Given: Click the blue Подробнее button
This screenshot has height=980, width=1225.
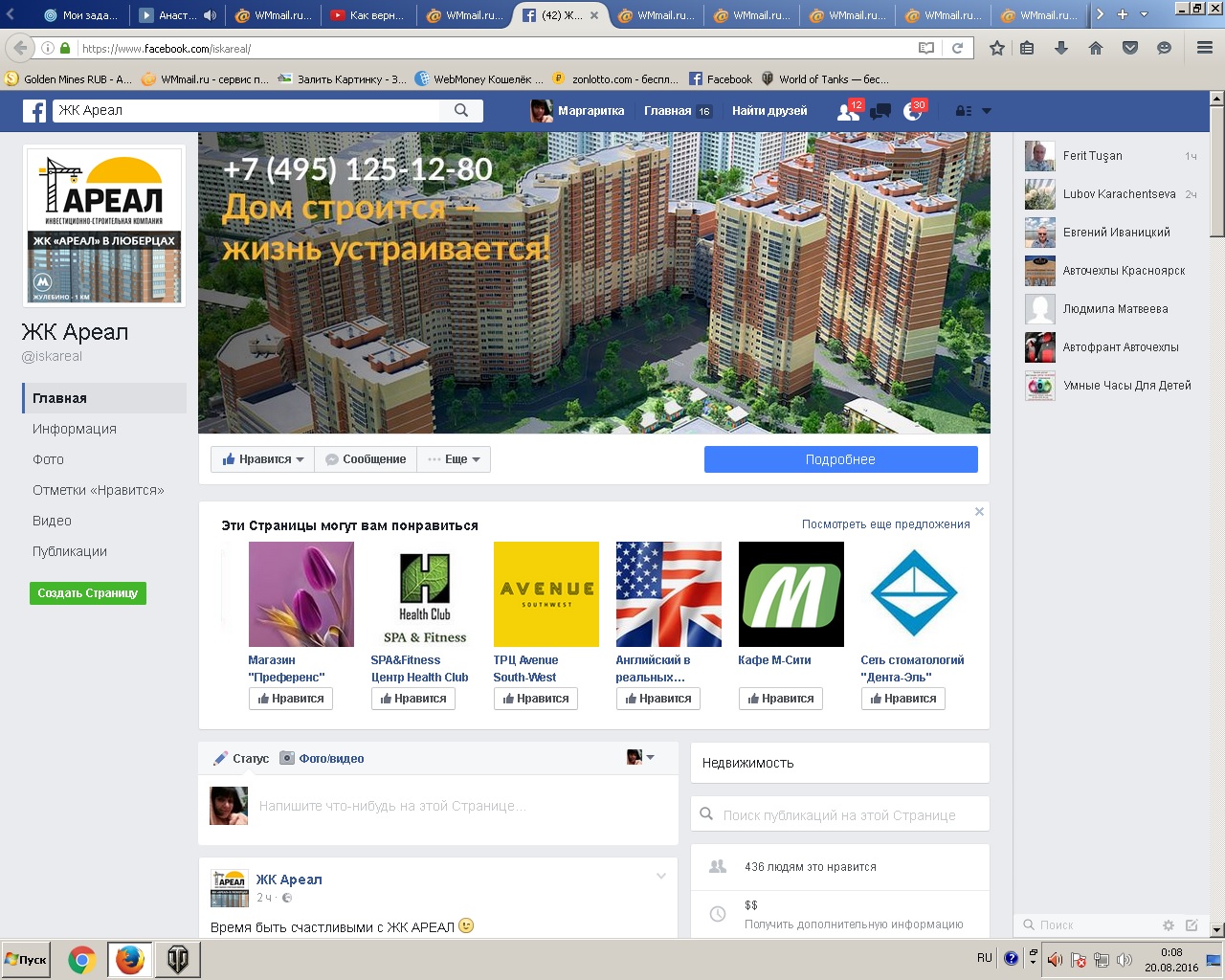Looking at the screenshot, I should (x=841, y=459).
